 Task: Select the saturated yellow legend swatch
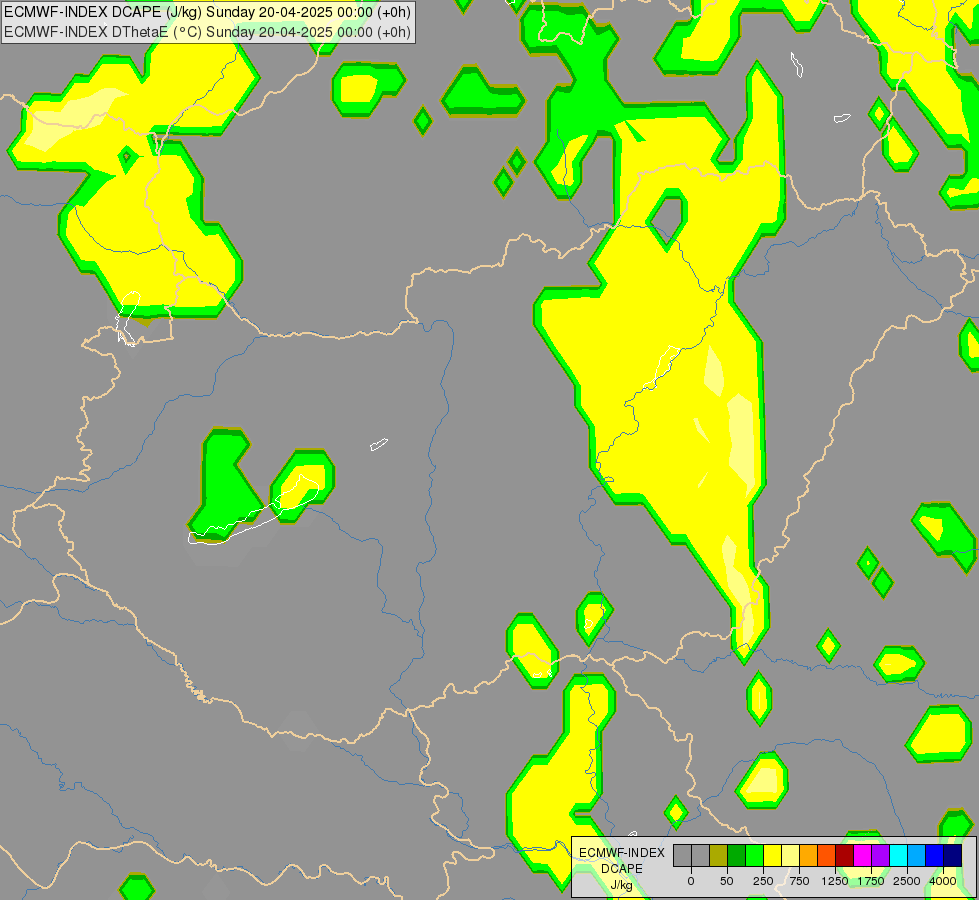click(x=772, y=856)
